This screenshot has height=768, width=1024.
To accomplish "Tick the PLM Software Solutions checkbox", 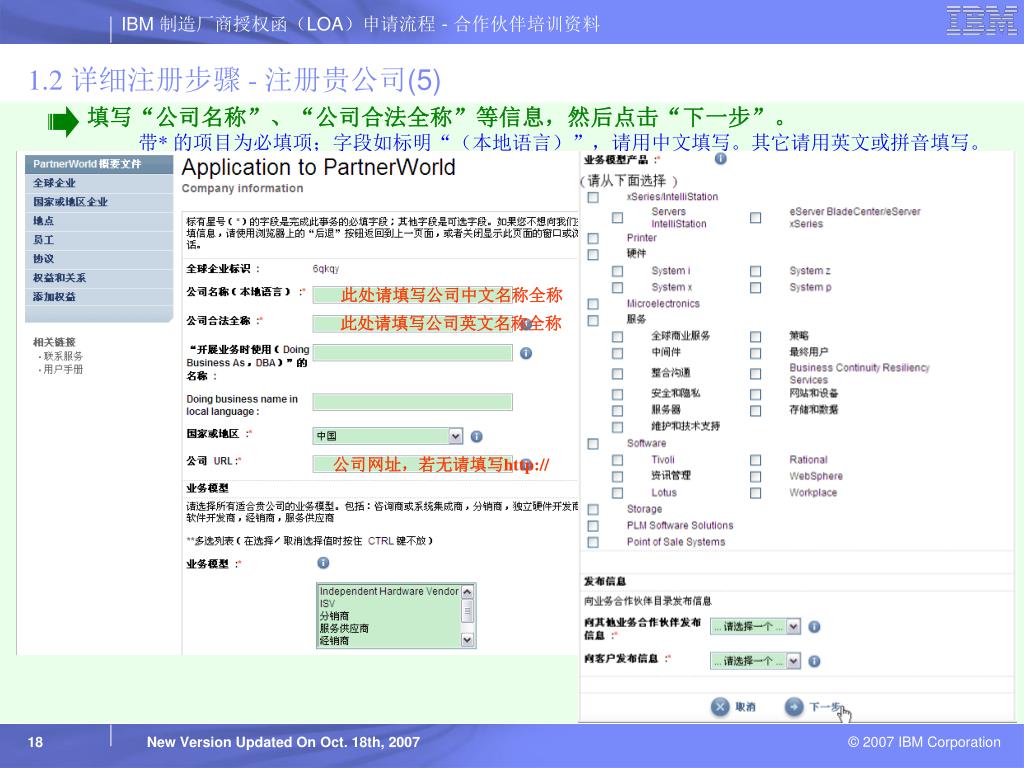I will click(x=593, y=526).
